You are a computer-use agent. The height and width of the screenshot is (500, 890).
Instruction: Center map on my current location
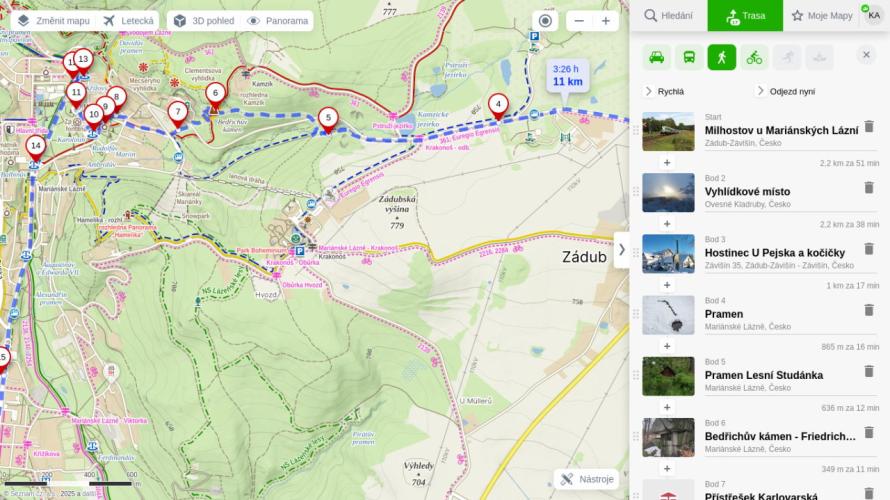[x=545, y=21]
